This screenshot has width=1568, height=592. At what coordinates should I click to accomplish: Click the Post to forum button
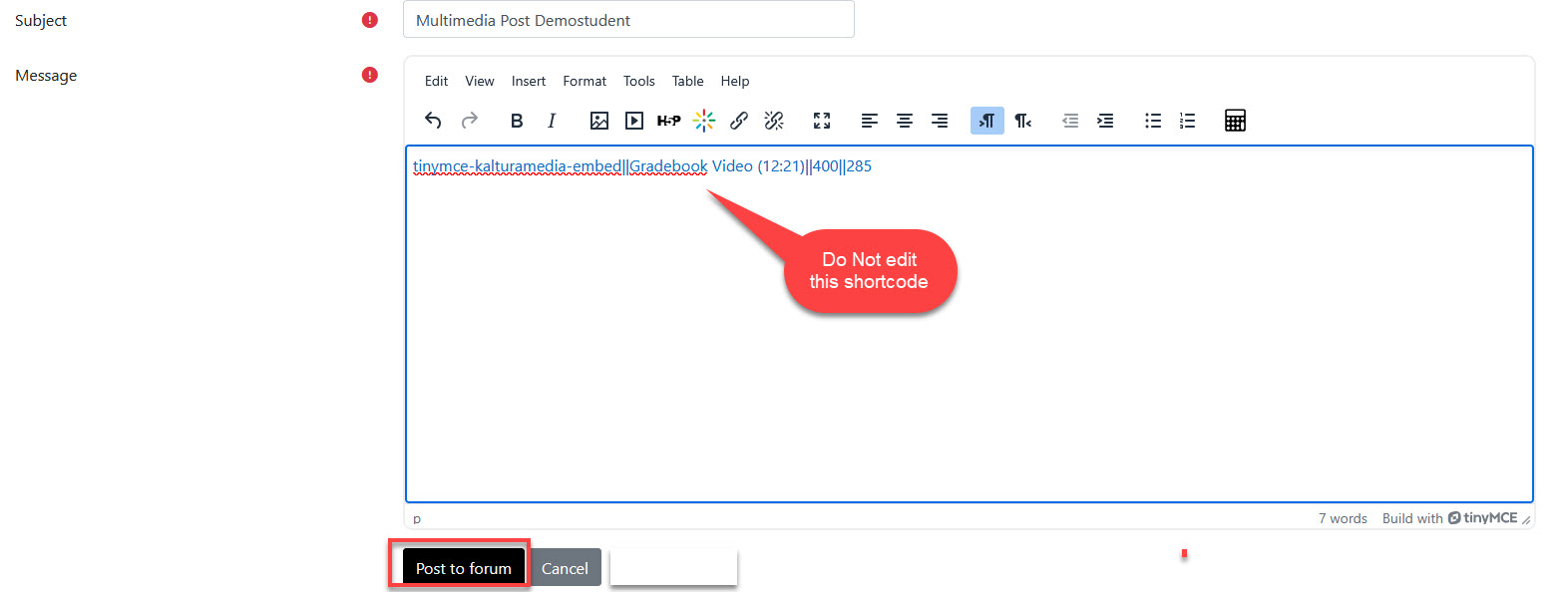(x=463, y=568)
